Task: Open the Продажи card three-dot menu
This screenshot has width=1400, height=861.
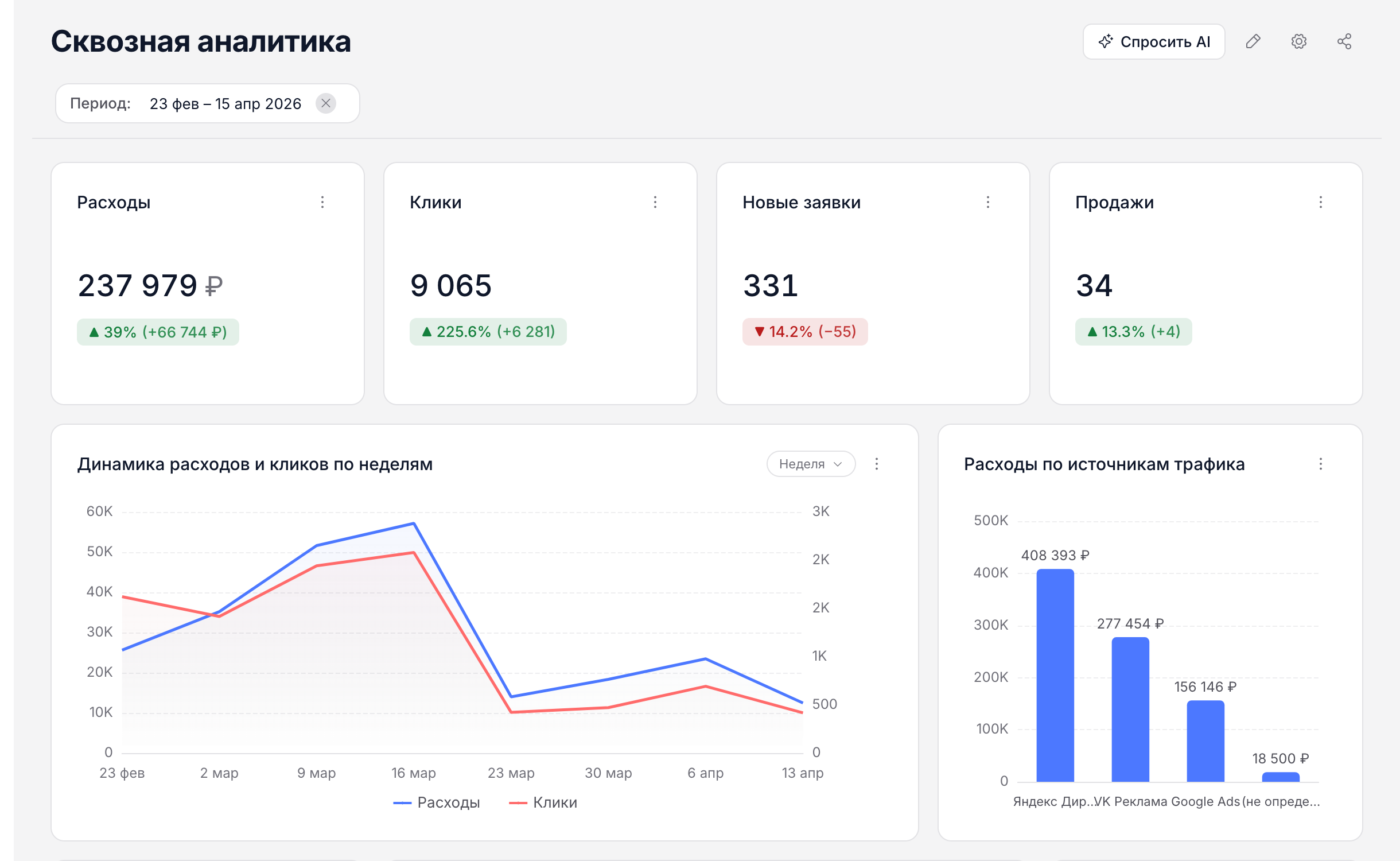Action: click(1321, 202)
